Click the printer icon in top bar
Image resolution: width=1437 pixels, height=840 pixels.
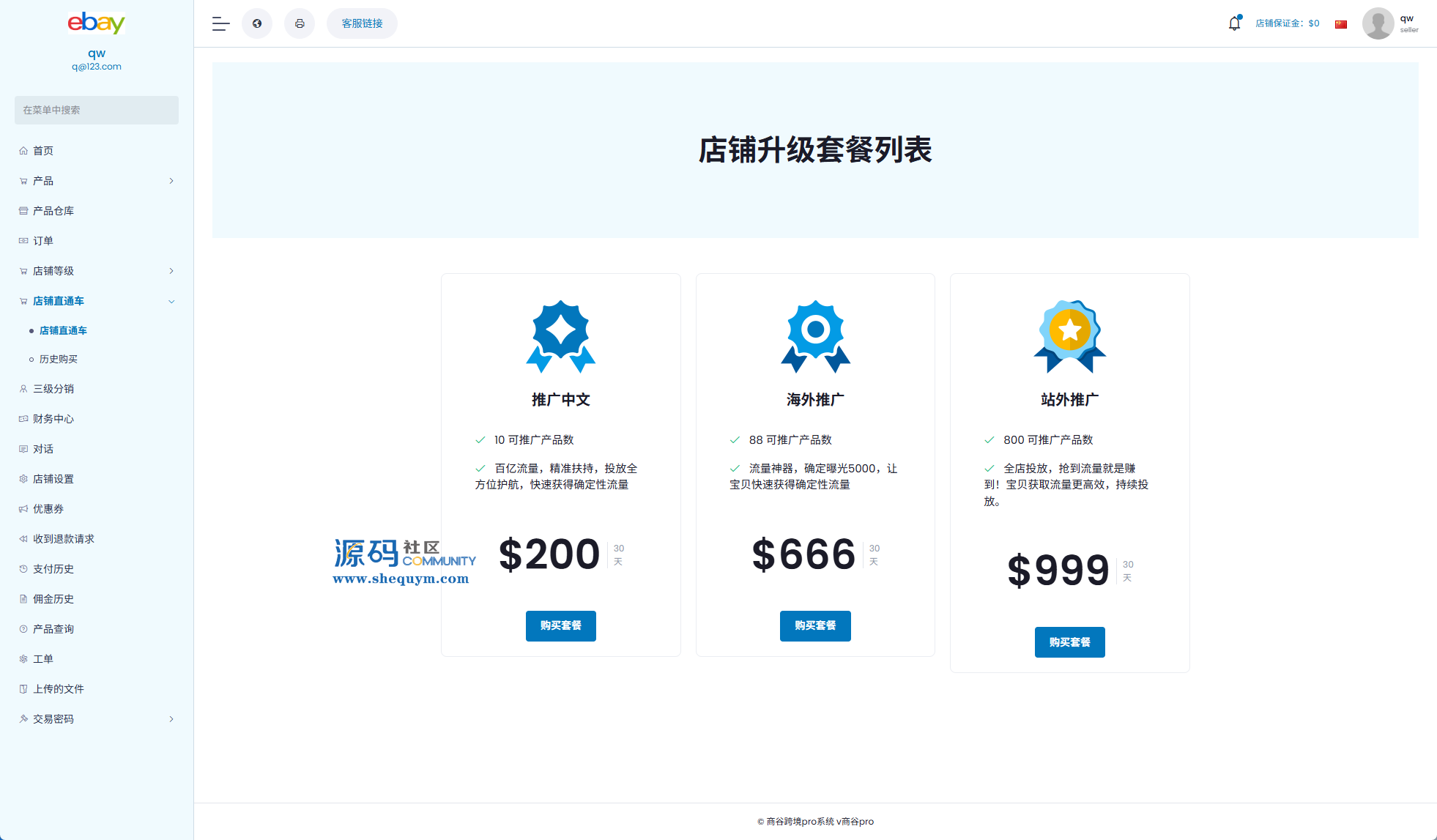click(x=300, y=23)
